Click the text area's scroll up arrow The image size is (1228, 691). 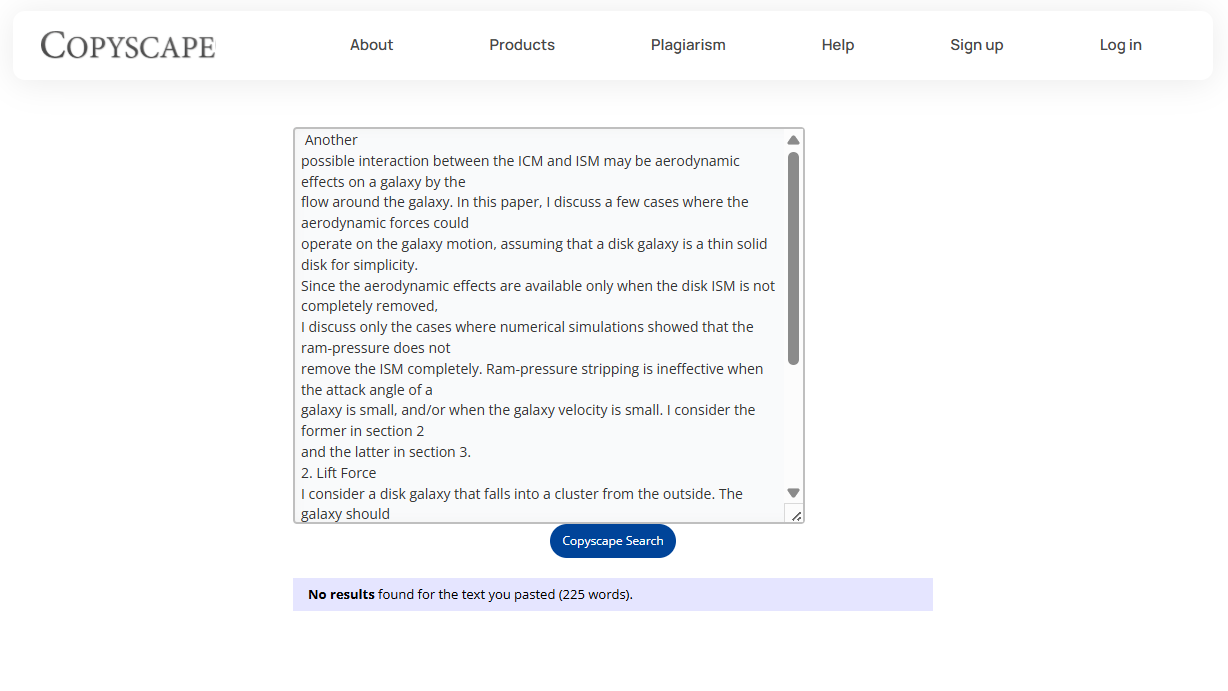point(793,140)
